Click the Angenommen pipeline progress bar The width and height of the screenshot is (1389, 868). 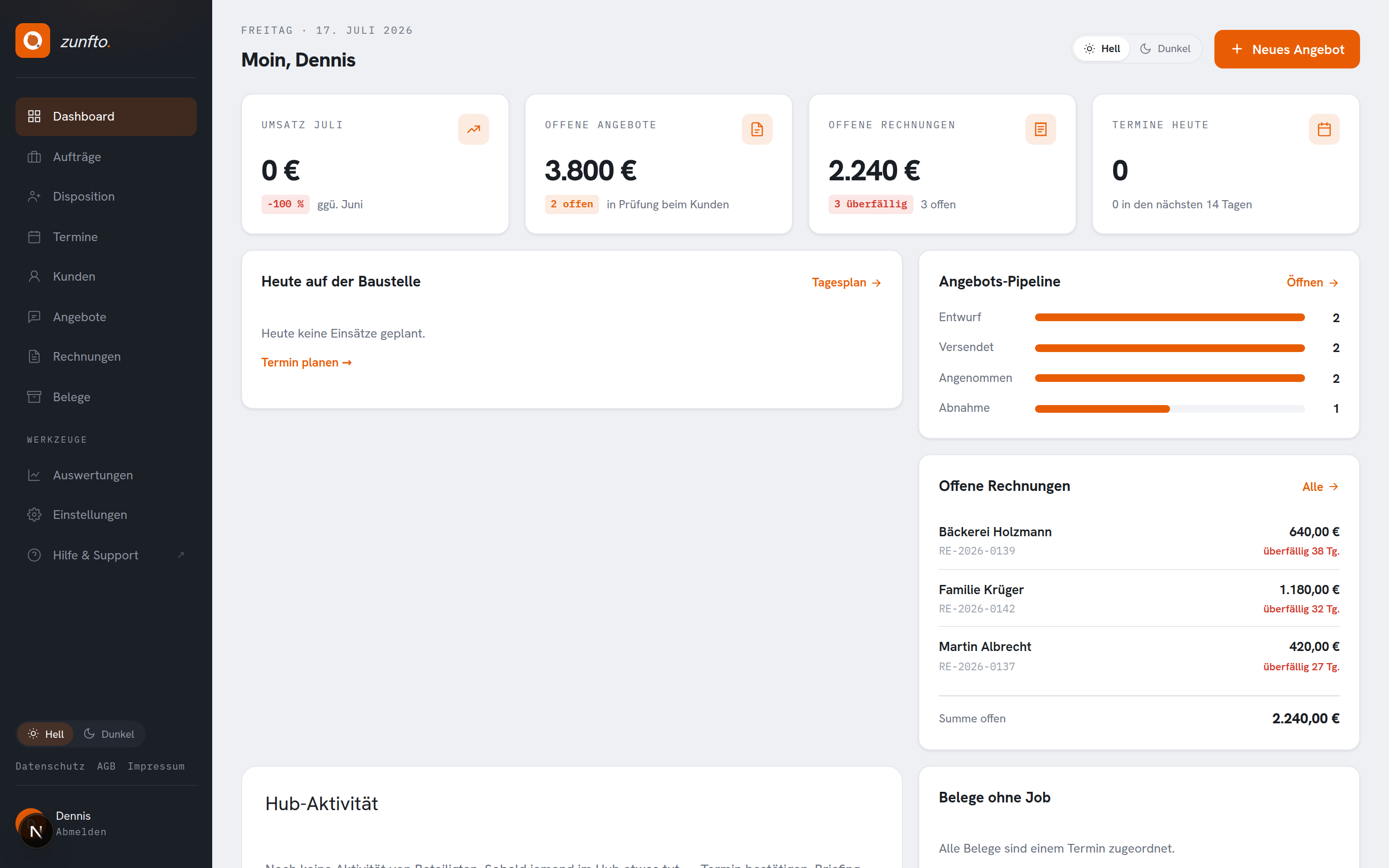1170,379
